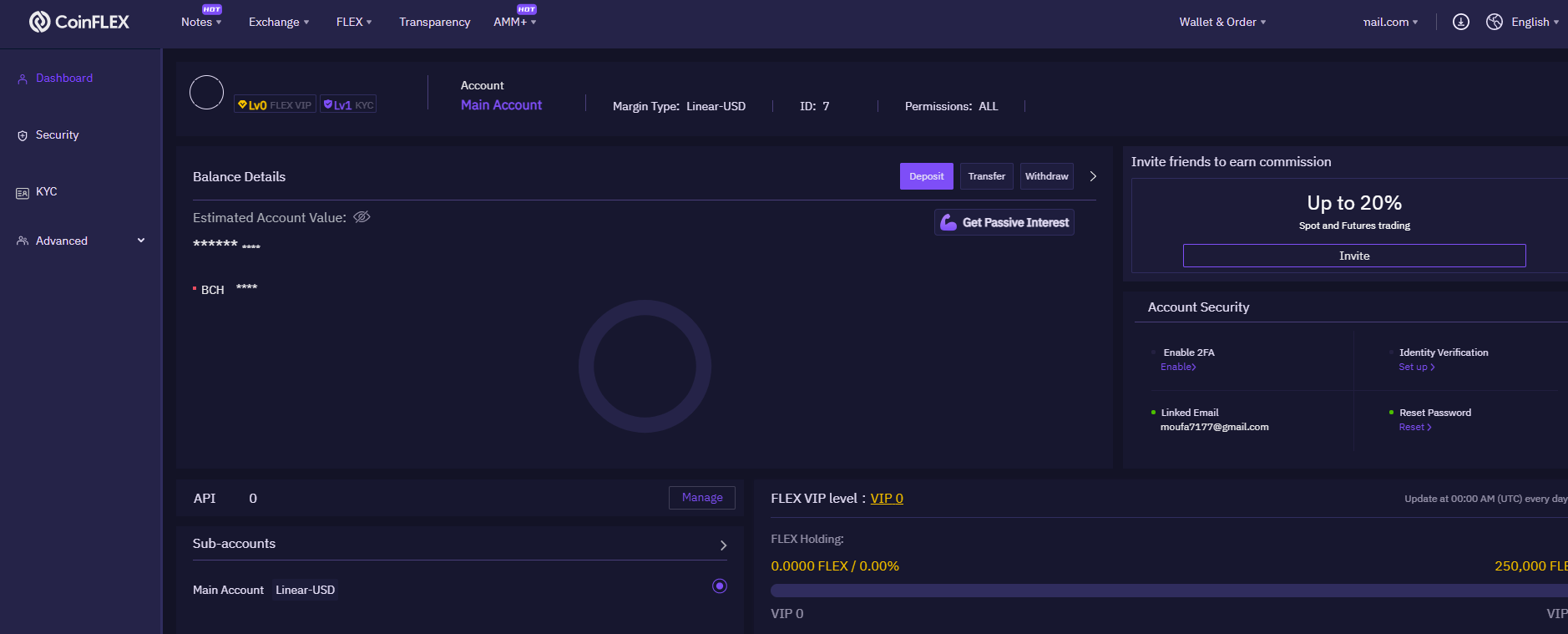
Task: Click the balance donut chart
Action: 645,366
